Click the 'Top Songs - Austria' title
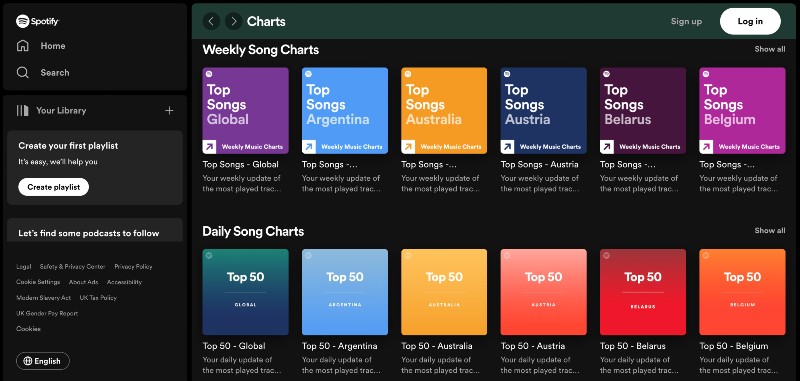800x381 pixels. [x=539, y=164]
